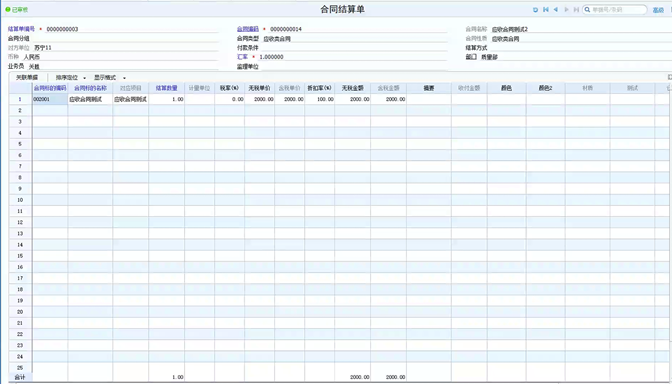Click the 颜色 column header

(x=506, y=88)
